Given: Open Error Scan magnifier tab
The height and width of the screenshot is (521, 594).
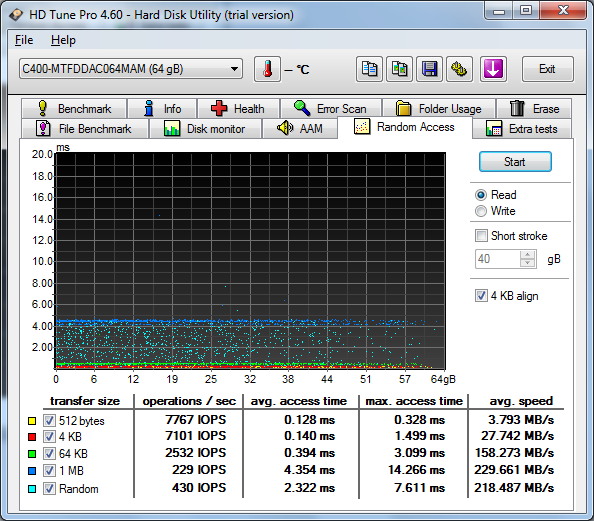Looking at the screenshot, I should tap(331, 109).
